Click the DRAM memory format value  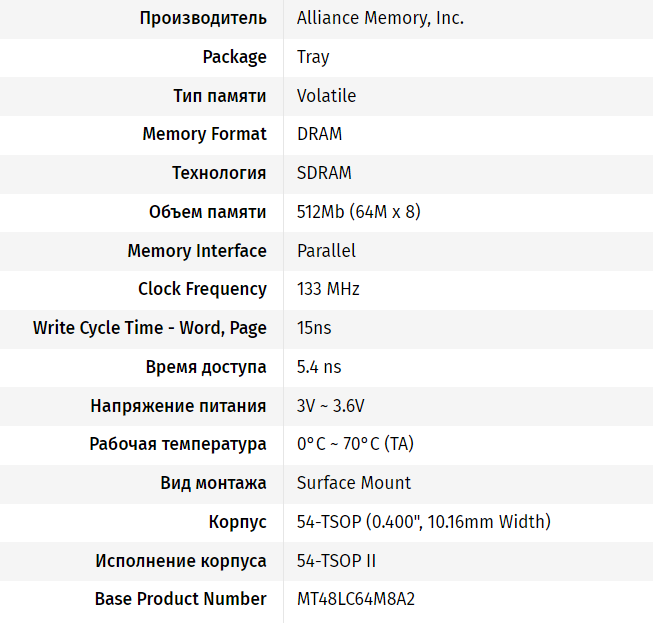pyautogui.click(x=320, y=134)
